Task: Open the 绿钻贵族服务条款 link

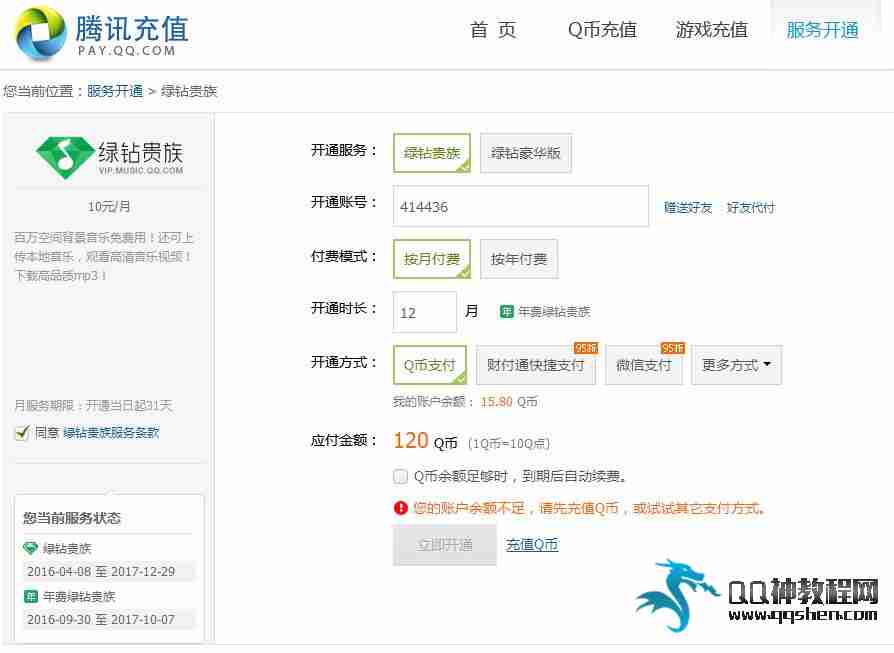Action: coord(111,433)
